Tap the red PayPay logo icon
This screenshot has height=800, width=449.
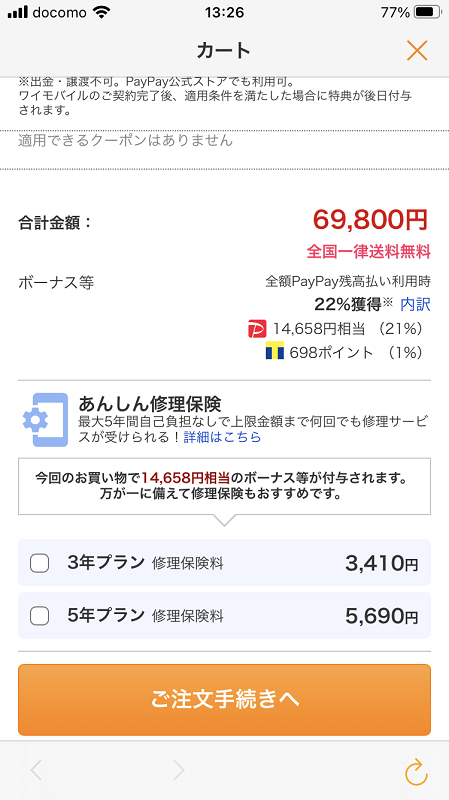(x=257, y=329)
